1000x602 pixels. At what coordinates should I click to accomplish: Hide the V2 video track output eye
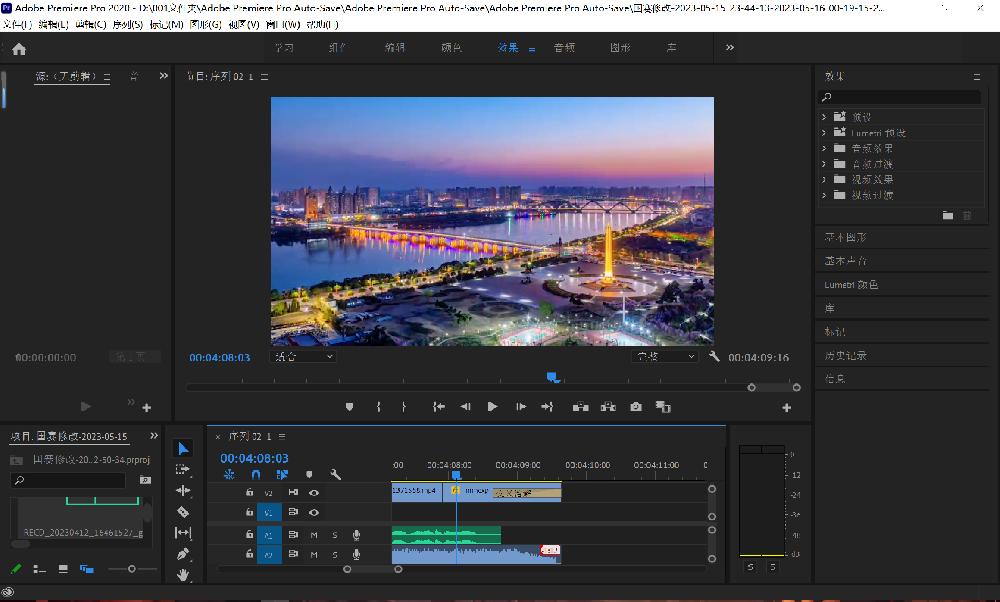(x=314, y=492)
